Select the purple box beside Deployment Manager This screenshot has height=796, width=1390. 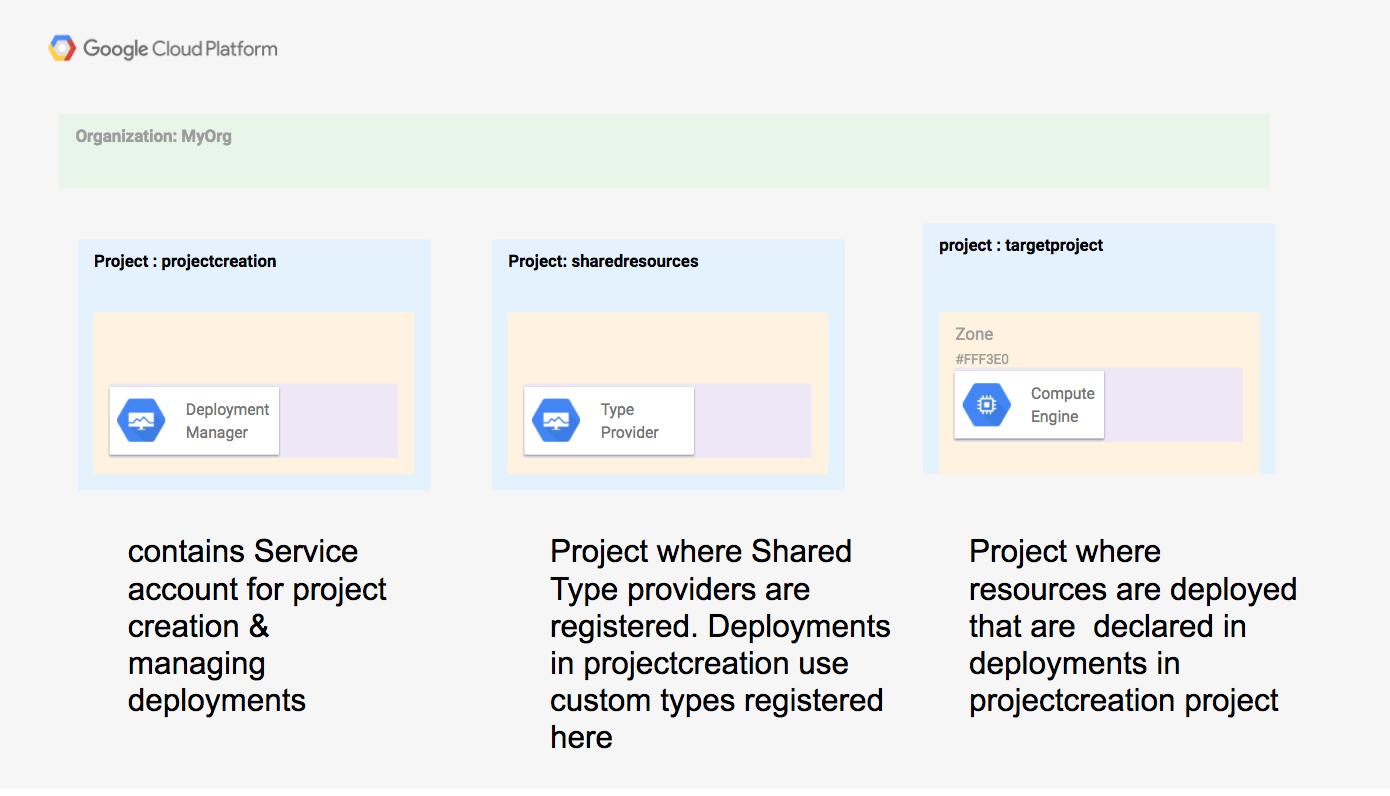click(338, 420)
